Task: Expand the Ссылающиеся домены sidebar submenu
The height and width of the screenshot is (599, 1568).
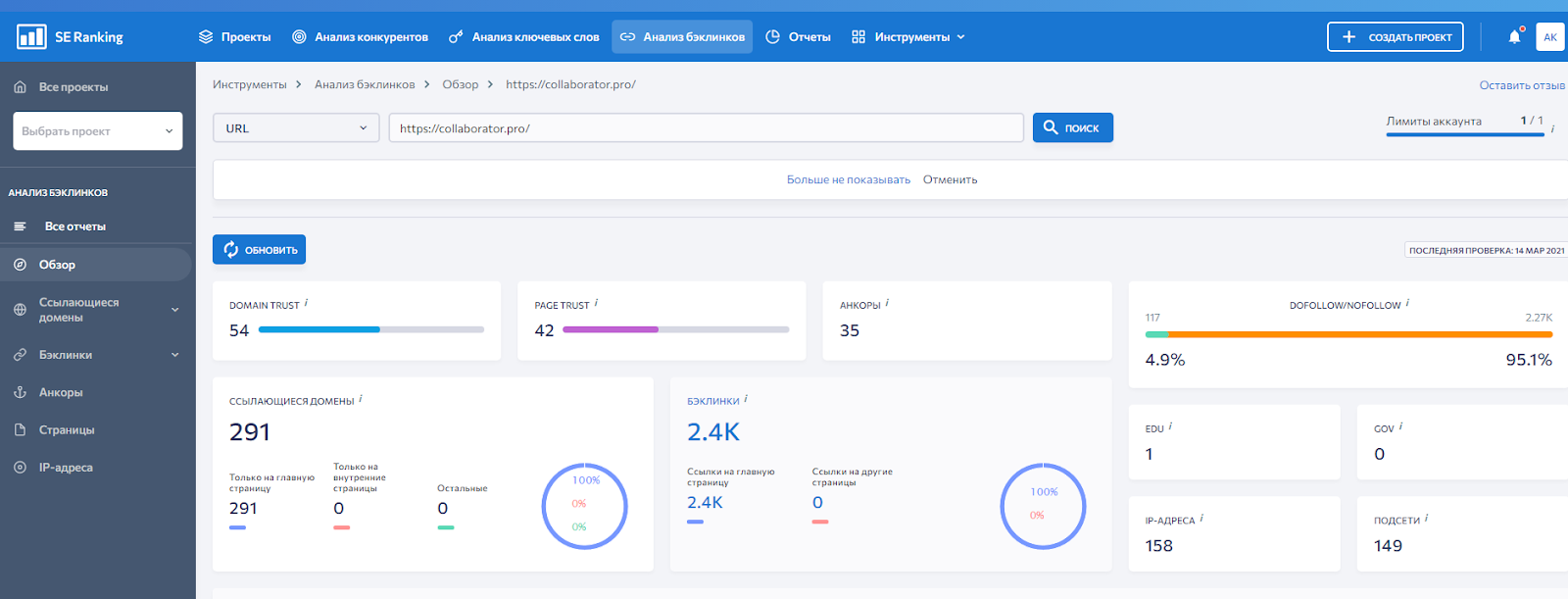Action: [175, 310]
